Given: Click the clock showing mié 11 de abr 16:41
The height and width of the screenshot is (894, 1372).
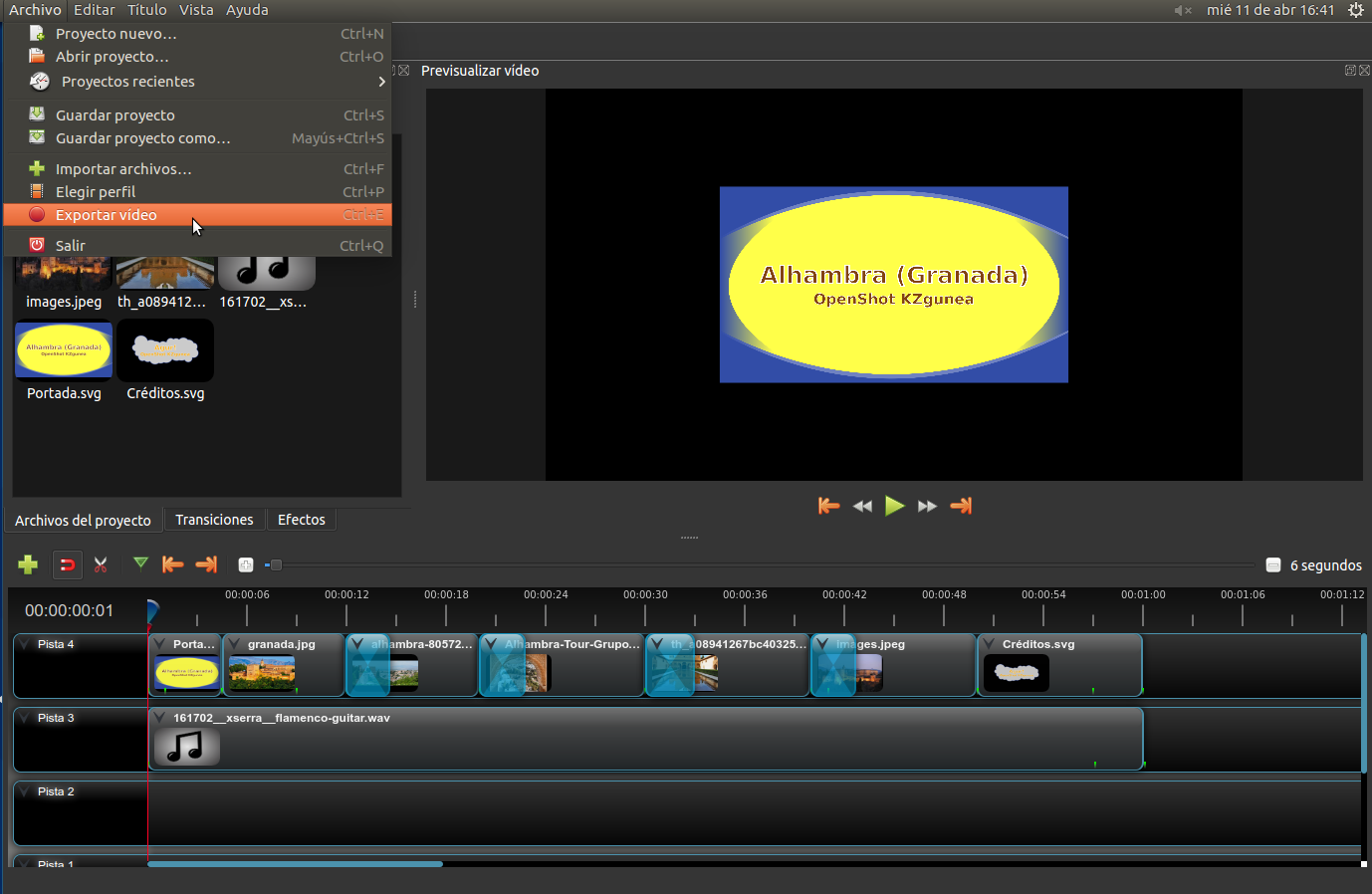Looking at the screenshot, I should tap(1270, 10).
